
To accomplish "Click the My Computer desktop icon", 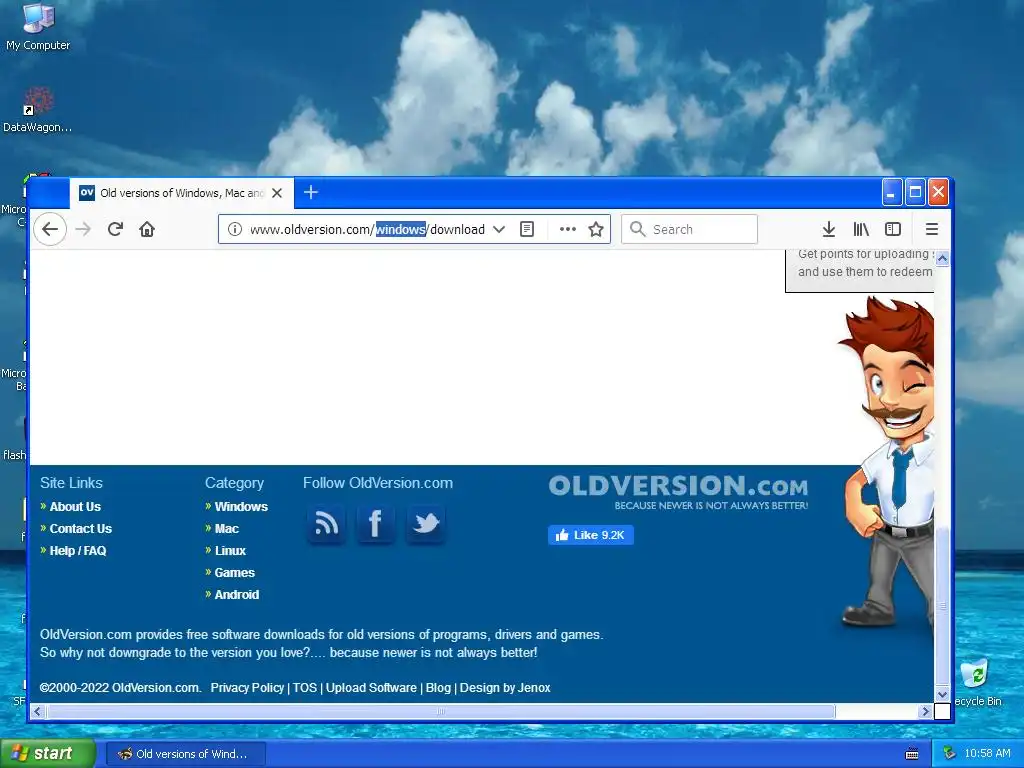I will [x=38, y=27].
